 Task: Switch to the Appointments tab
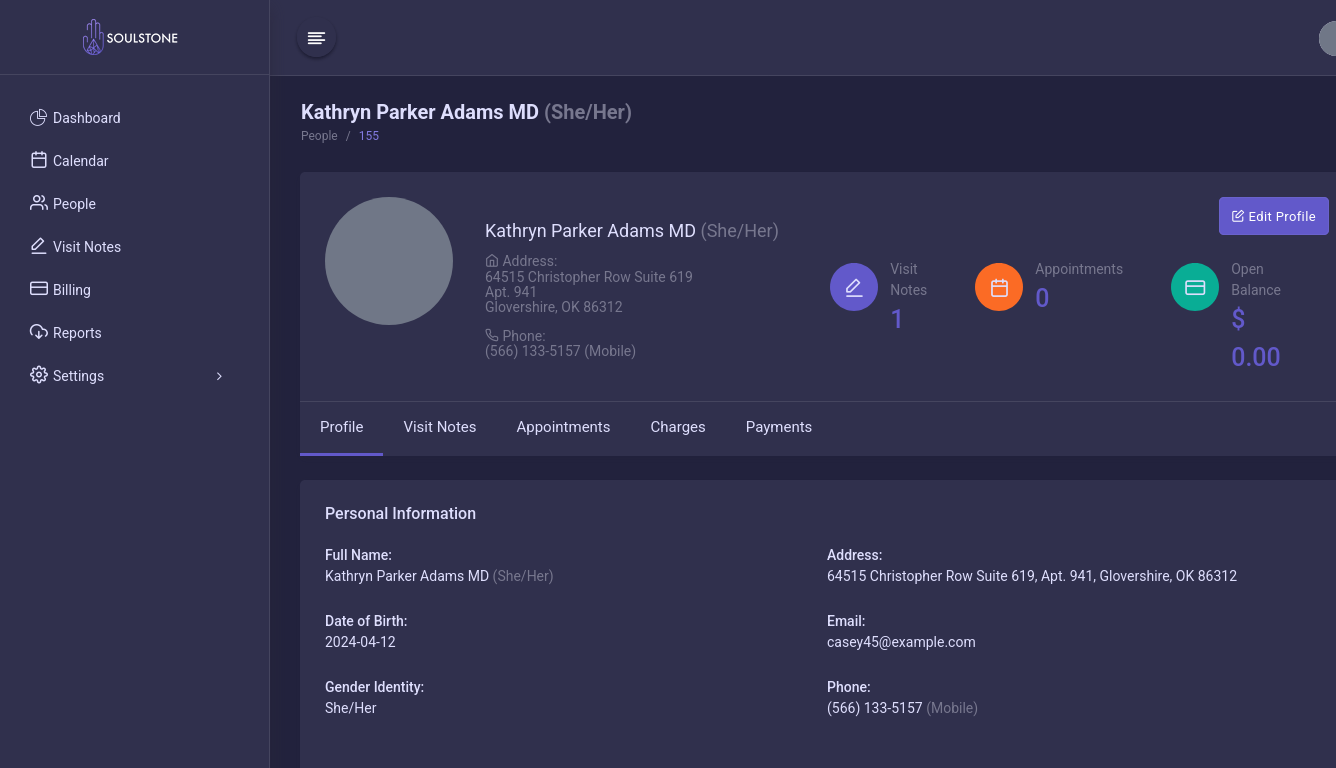click(x=563, y=427)
